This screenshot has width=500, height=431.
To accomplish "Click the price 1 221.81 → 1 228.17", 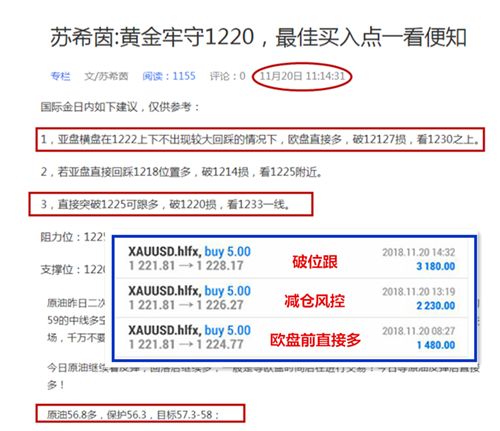I will pyautogui.click(x=186, y=266).
